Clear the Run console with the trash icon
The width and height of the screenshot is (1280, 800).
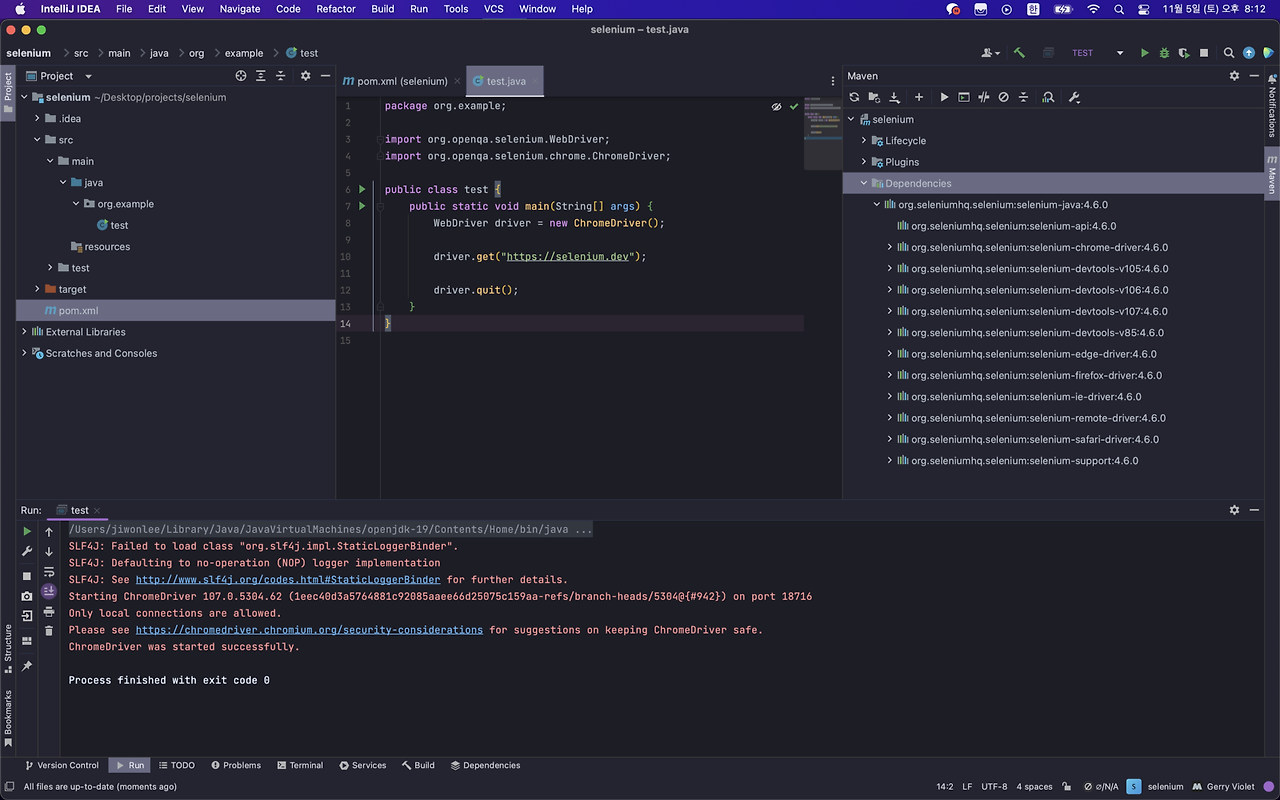coord(48,631)
